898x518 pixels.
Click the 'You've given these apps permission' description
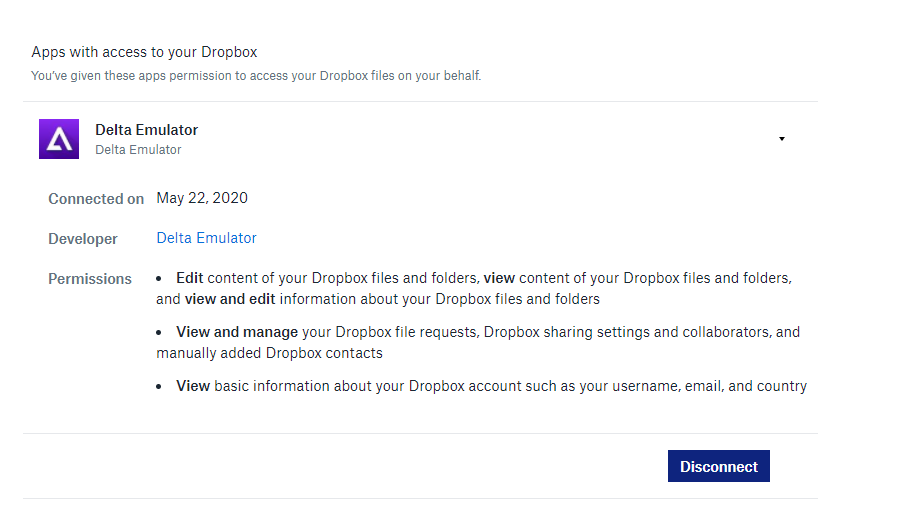[256, 76]
